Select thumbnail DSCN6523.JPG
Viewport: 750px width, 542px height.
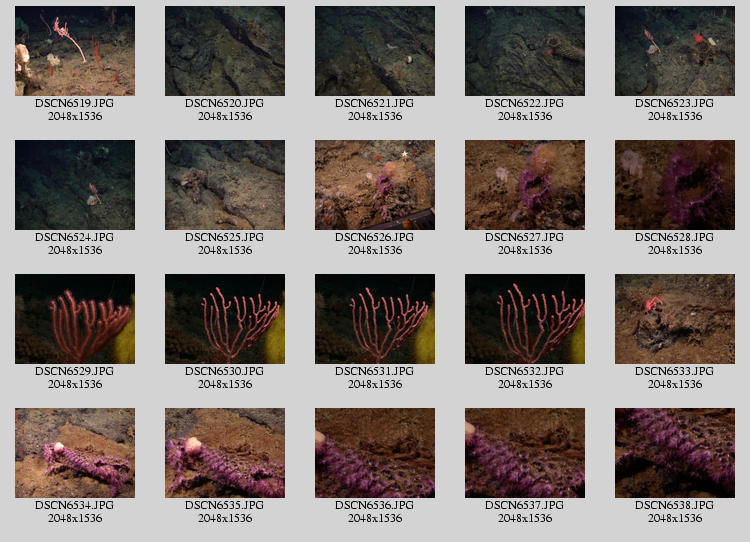675,51
